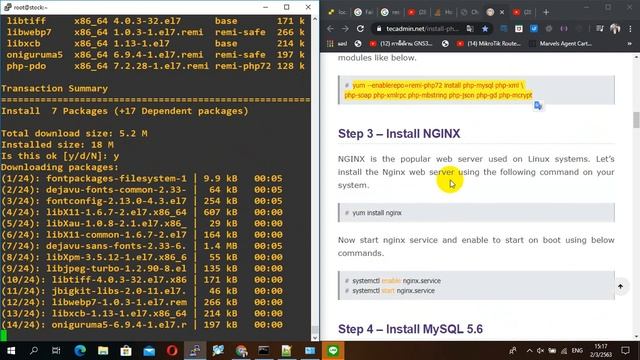Click the ENG language indicator in tray
This screenshot has width=640, height=360.
pos(577,351)
